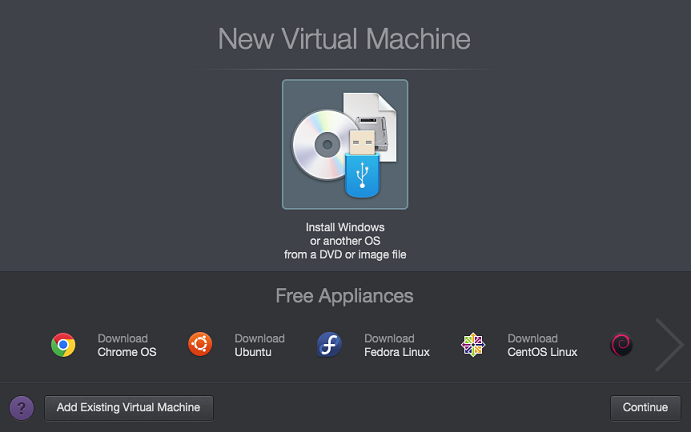The width and height of the screenshot is (691, 432).
Task: Click the Fedora Linux logo icon
Action: pos(329,345)
